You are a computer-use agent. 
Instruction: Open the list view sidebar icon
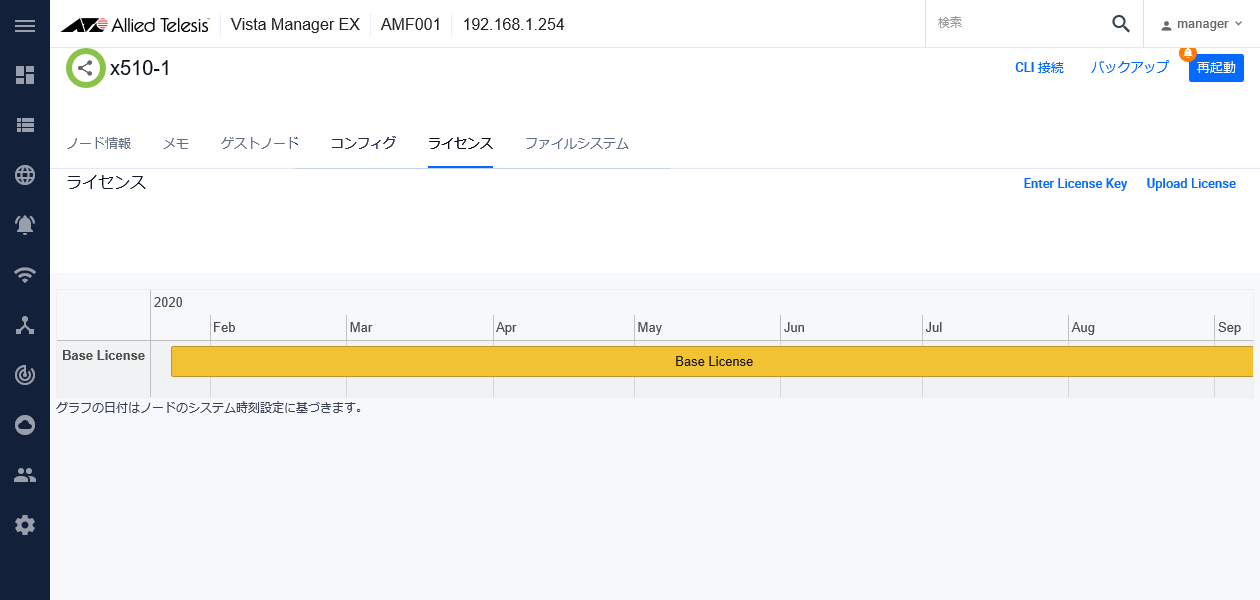point(25,125)
